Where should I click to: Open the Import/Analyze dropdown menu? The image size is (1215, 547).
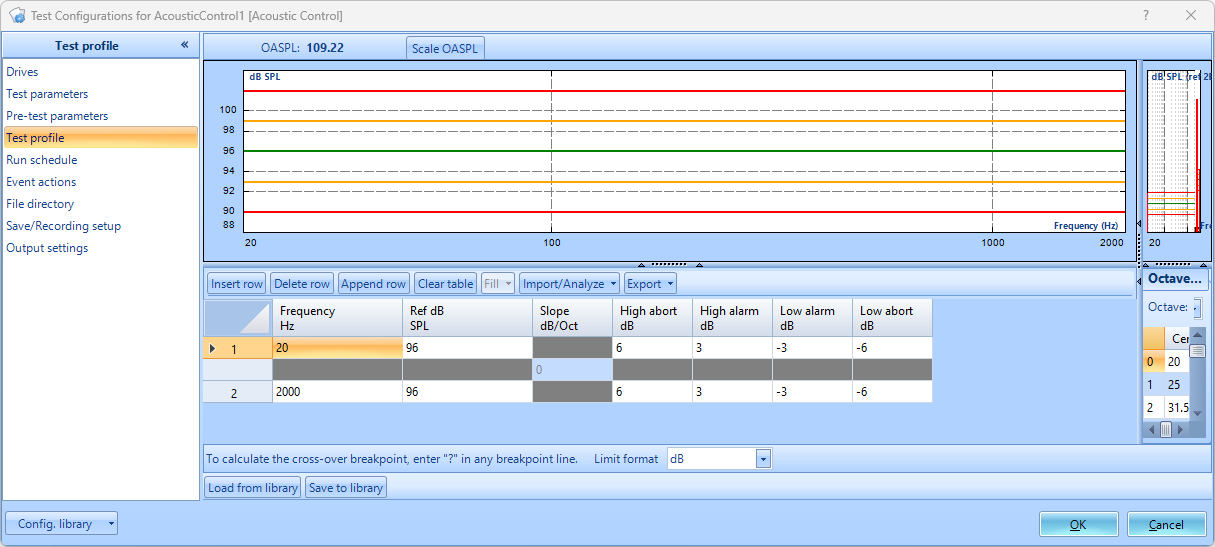pos(569,284)
